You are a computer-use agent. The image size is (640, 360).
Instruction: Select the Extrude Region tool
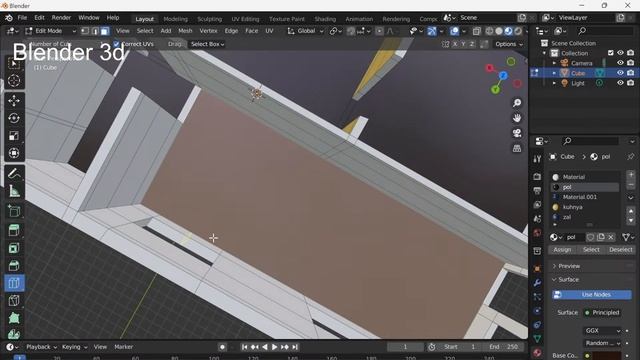[14, 231]
